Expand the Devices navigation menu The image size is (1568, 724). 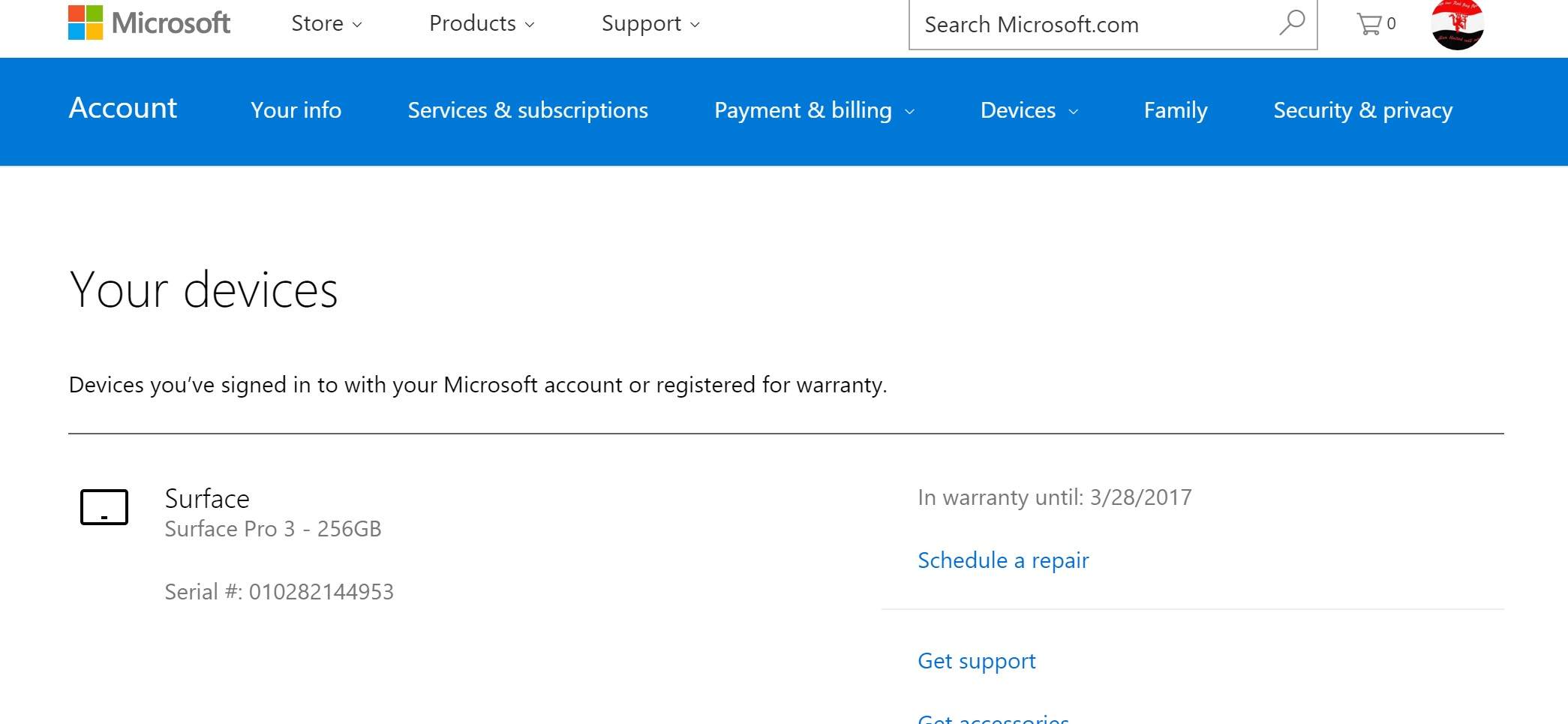coord(1029,110)
